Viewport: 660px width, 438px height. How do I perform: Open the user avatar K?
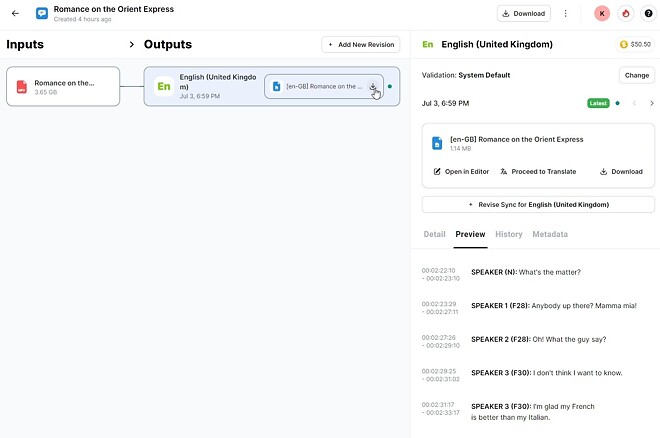[x=602, y=14]
